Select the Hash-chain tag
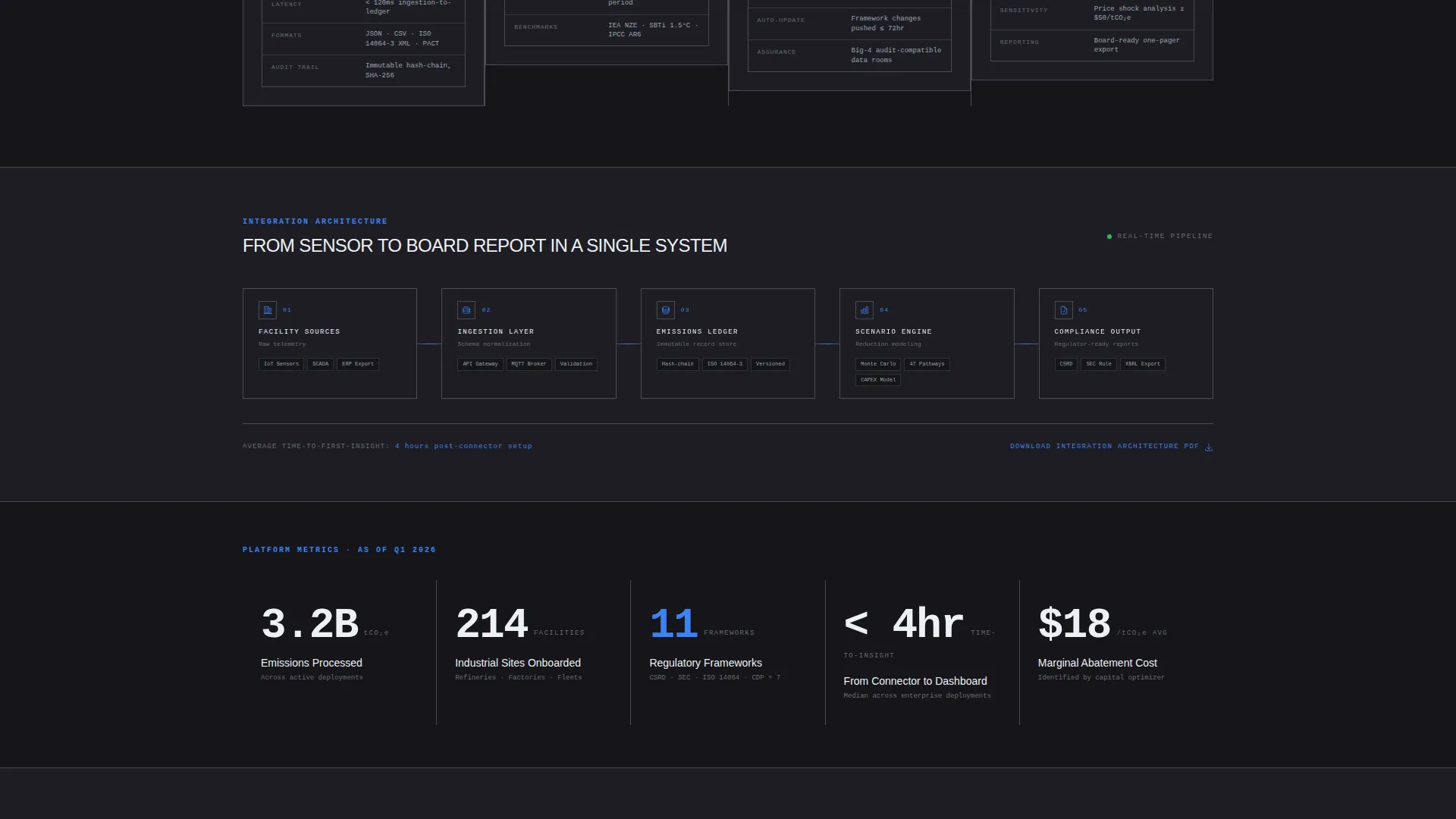The height and width of the screenshot is (819, 1456). [x=677, y=364]
